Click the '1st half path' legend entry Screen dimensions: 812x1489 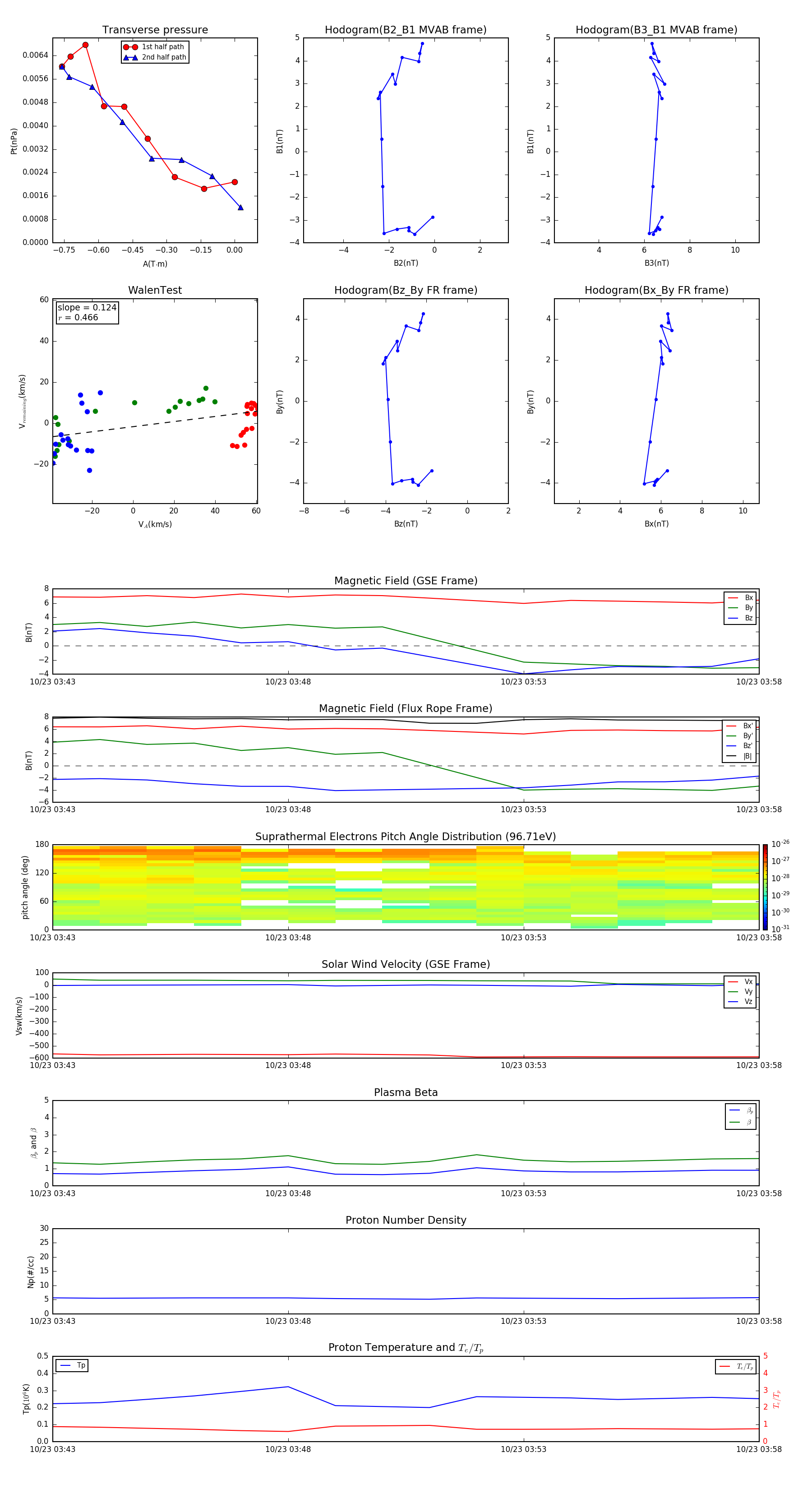(154, 47)
